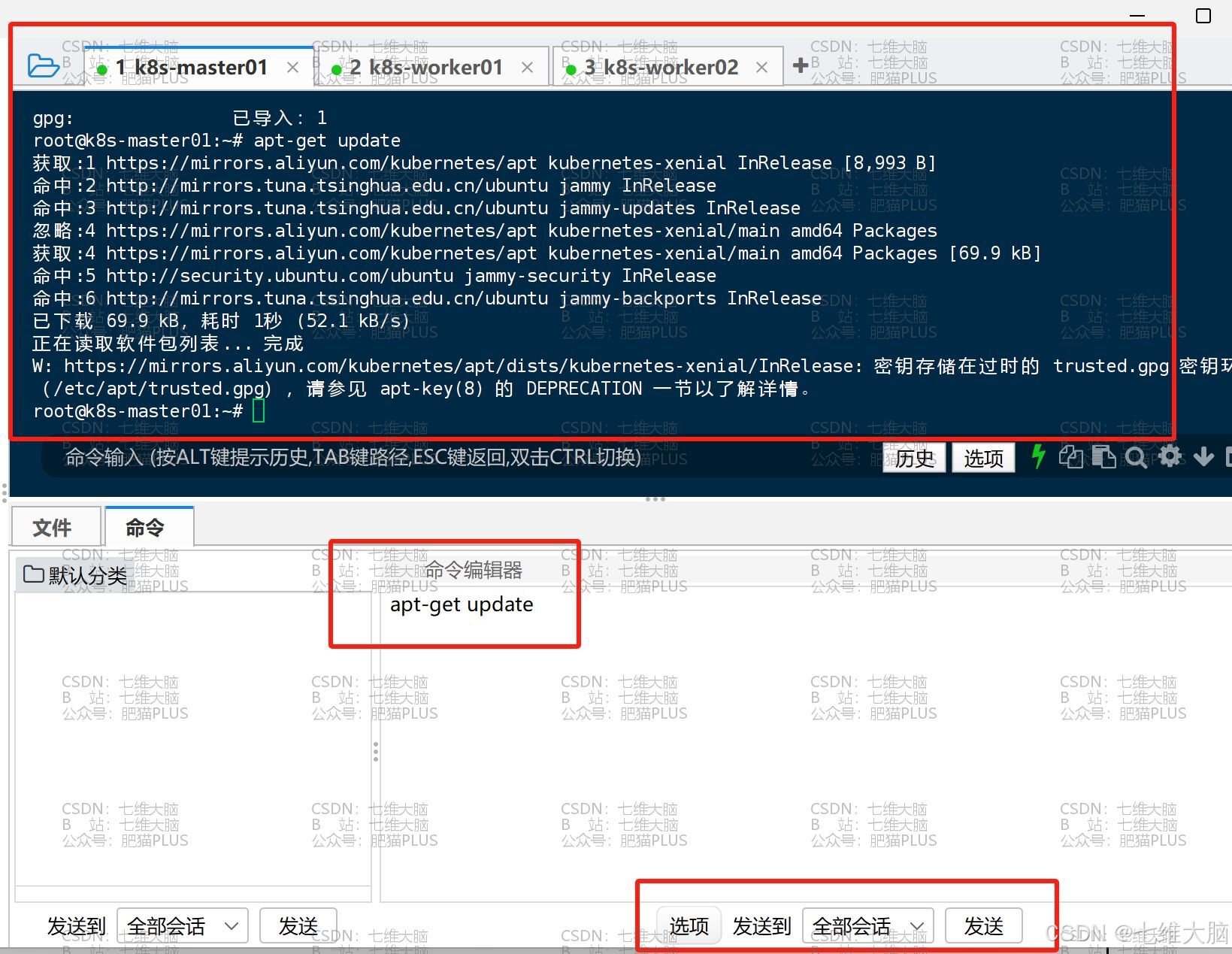Click the open folder icon beside session tabs

click(43, 66)
